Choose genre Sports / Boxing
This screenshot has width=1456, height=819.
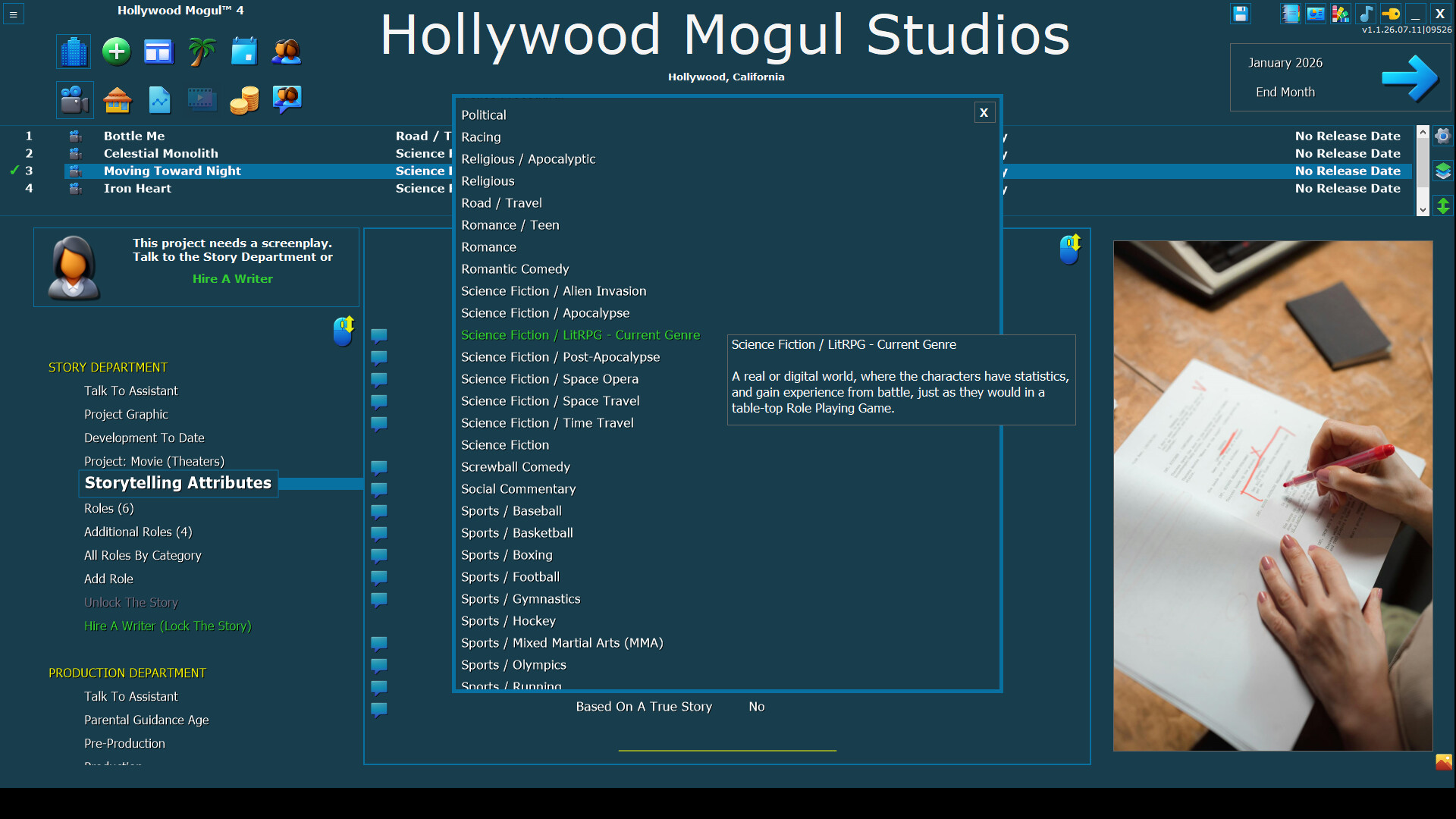click(507, 555)
